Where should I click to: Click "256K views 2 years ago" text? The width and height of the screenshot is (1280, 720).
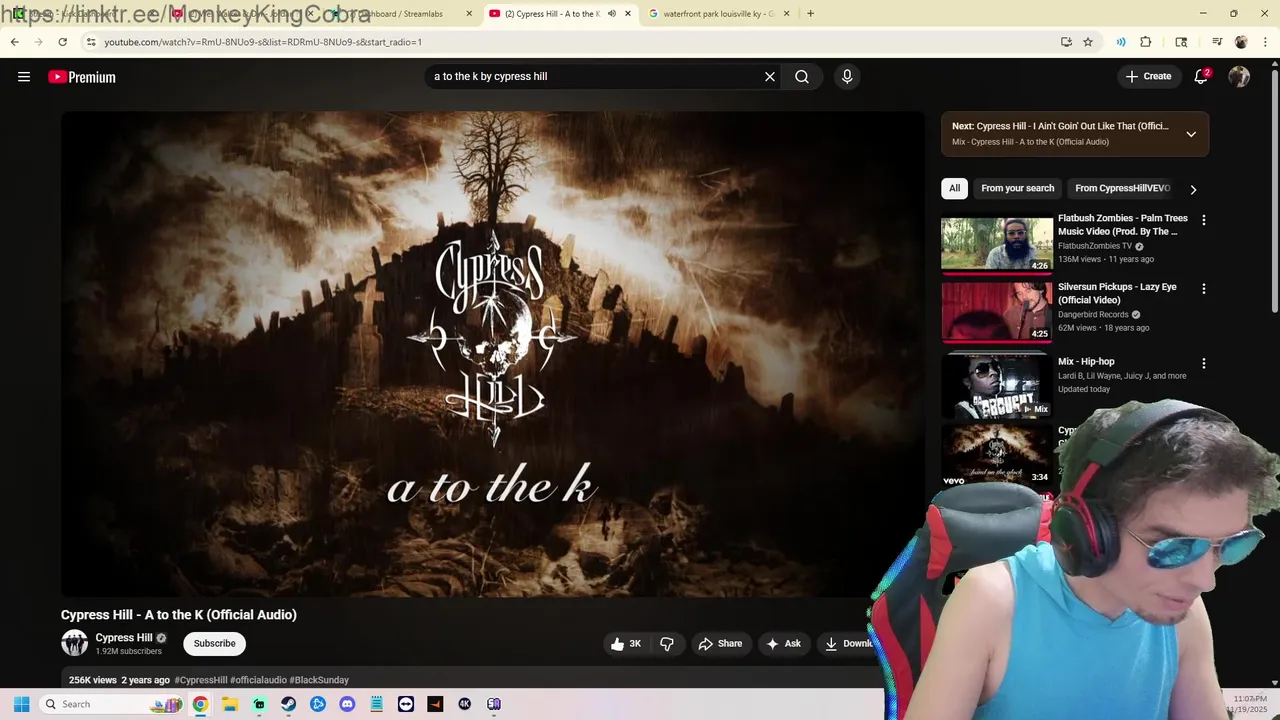(x=119, y=680)
